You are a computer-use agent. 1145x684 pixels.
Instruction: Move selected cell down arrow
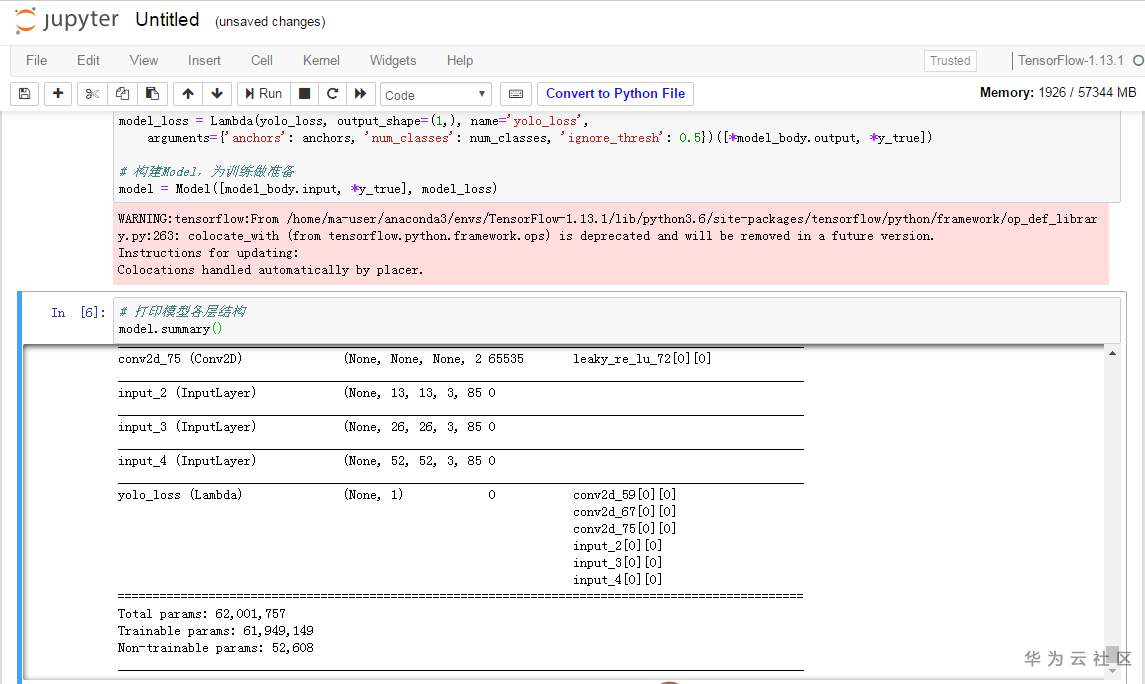tap(217, 93)
